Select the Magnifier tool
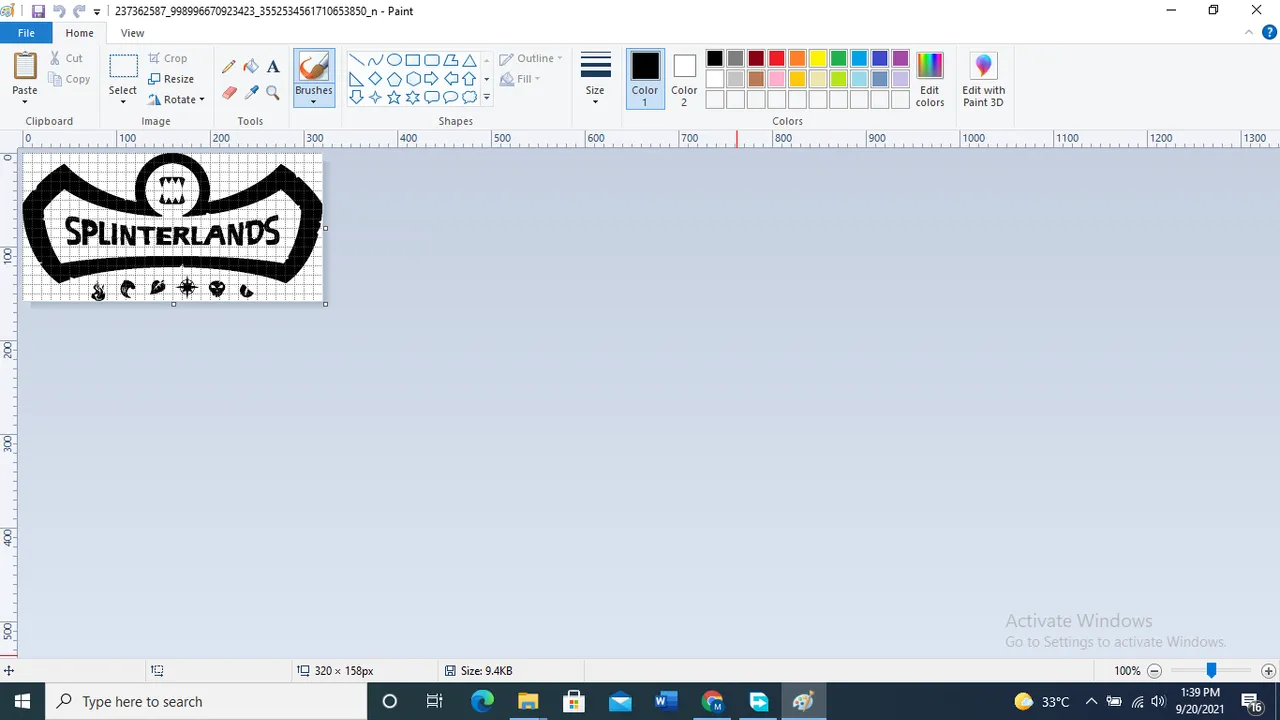The width and height of the screenshot is (1280, 720). [x=273, y=92]
